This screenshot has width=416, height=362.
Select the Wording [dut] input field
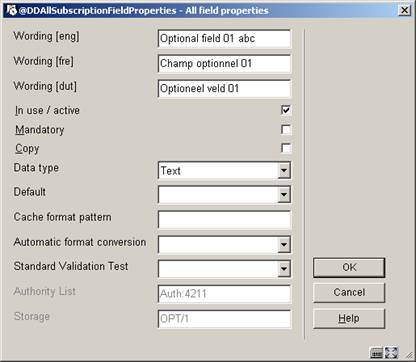click(x=224, y=89)
